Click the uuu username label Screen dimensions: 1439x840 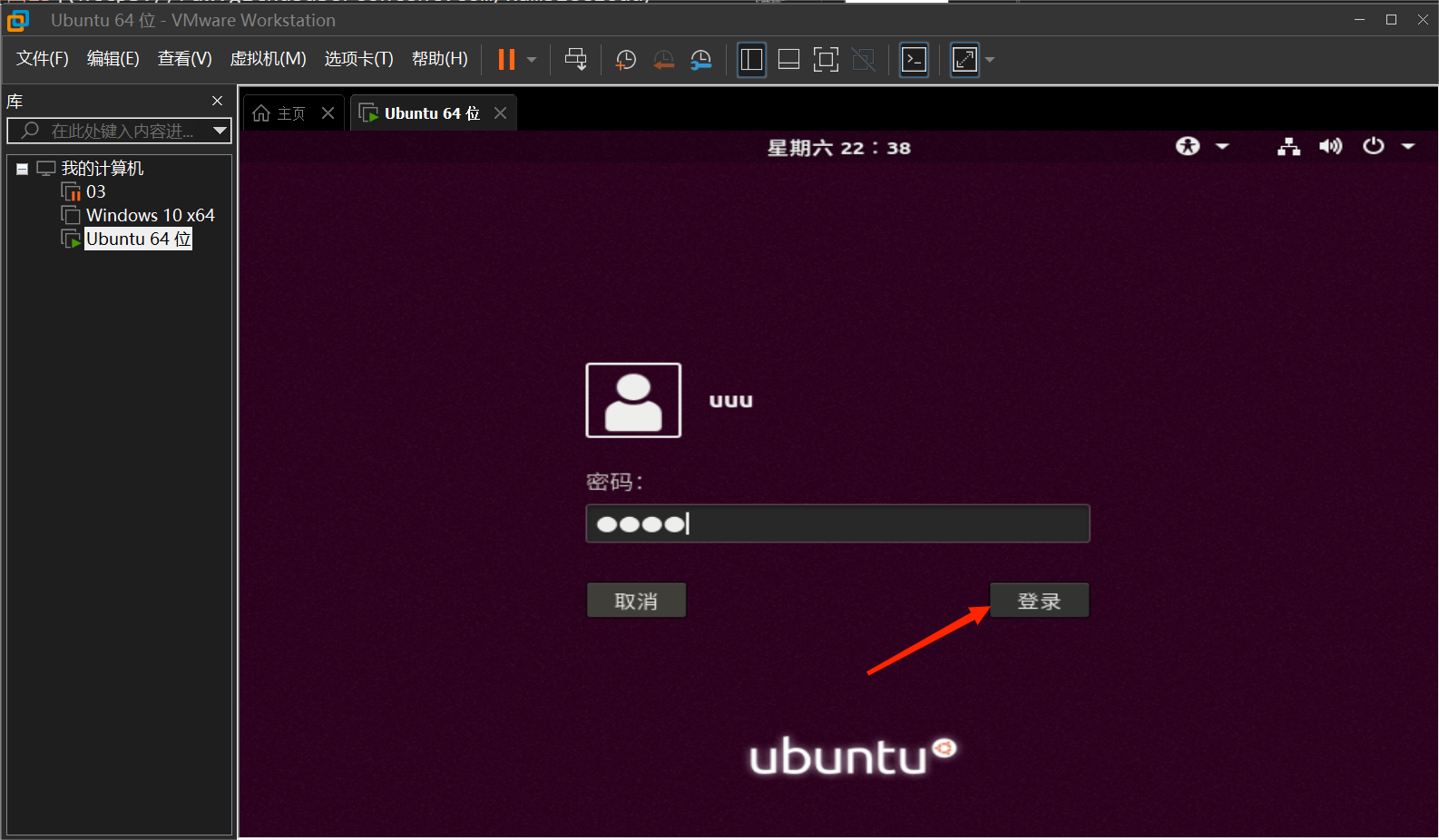tap(731, 401)
